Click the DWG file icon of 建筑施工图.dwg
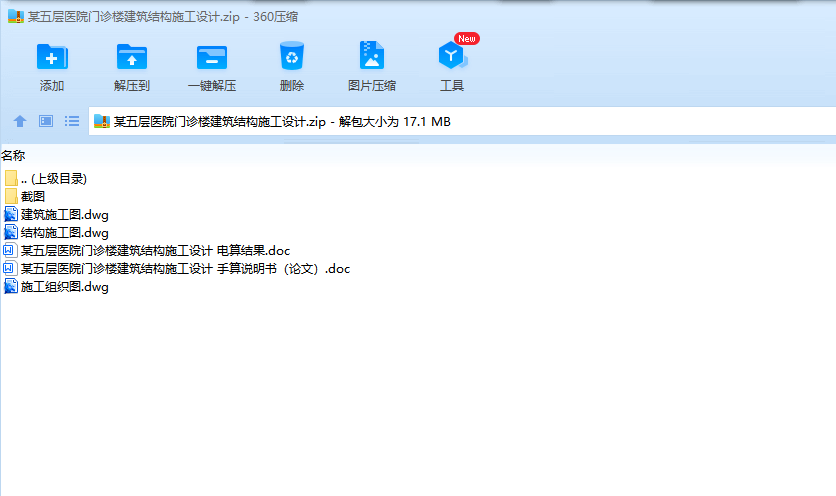This screenshot has height=496, width=836. coord(11,214)
